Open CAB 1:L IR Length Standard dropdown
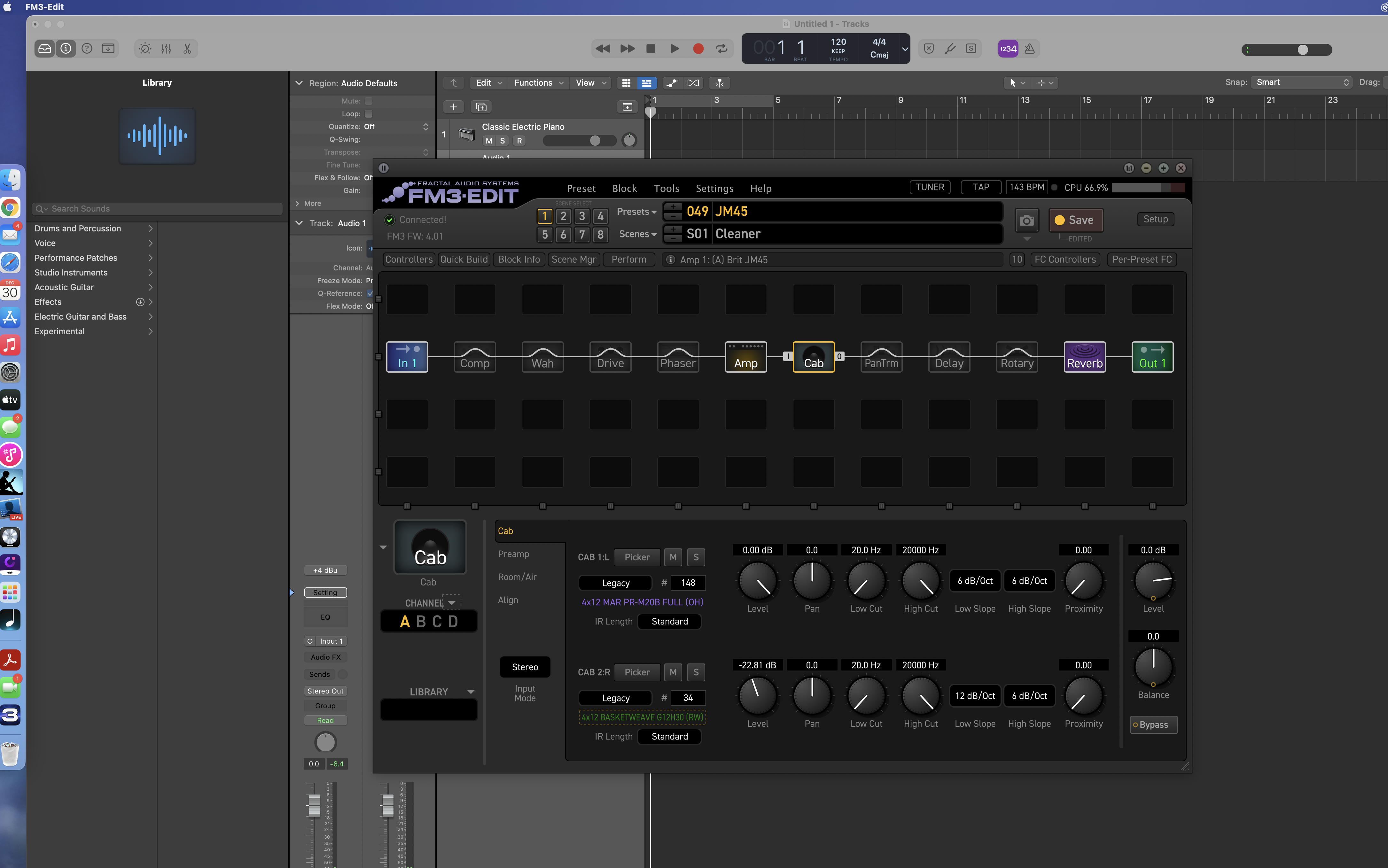Image resolution: width=1388 pixels, height=868 pixels. point(670,621)
